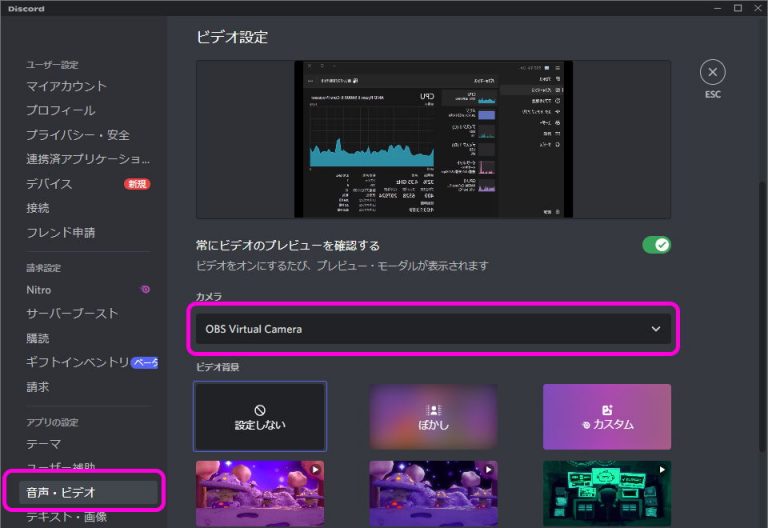Click the blocked icon in 設定しない tile
This screenshot has width=768, height=528.
point(260,410)
